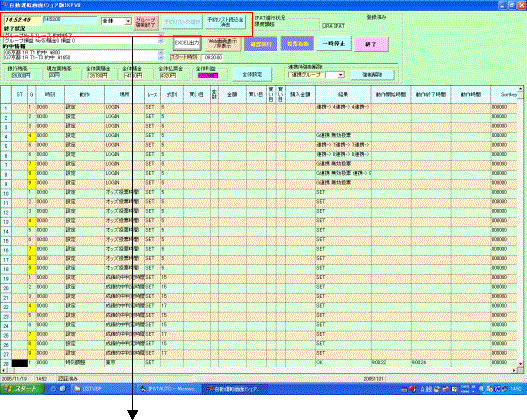527x420 pixels.
Task: Click the pink 終了 button
Action: tap(371, 44)
